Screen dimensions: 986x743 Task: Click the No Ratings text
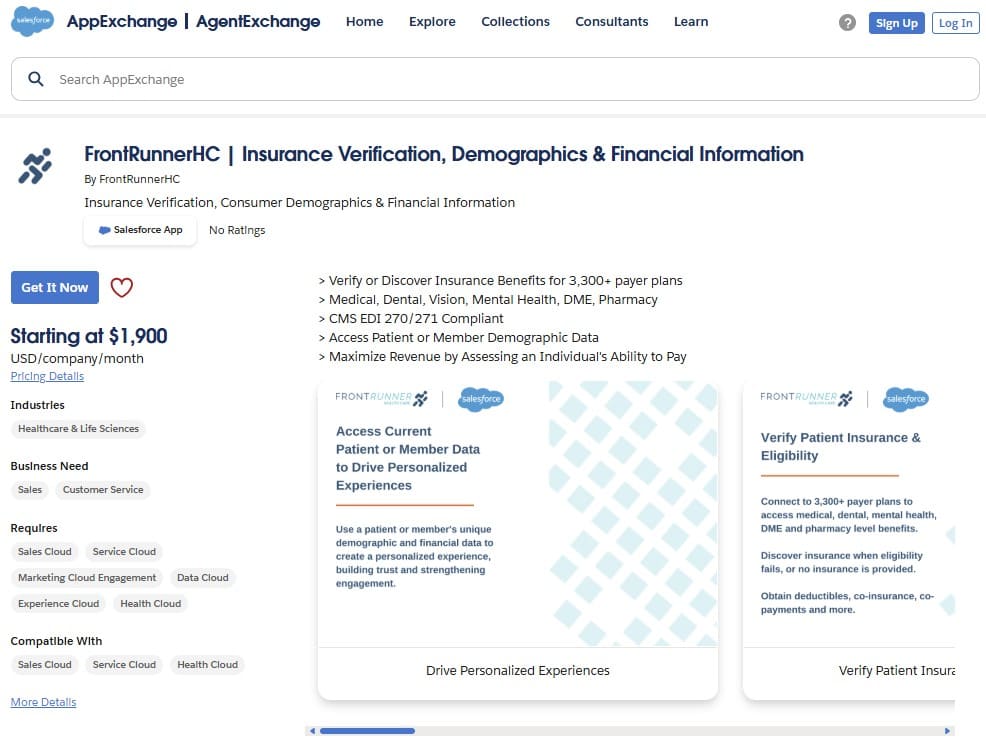pos(237,230)
